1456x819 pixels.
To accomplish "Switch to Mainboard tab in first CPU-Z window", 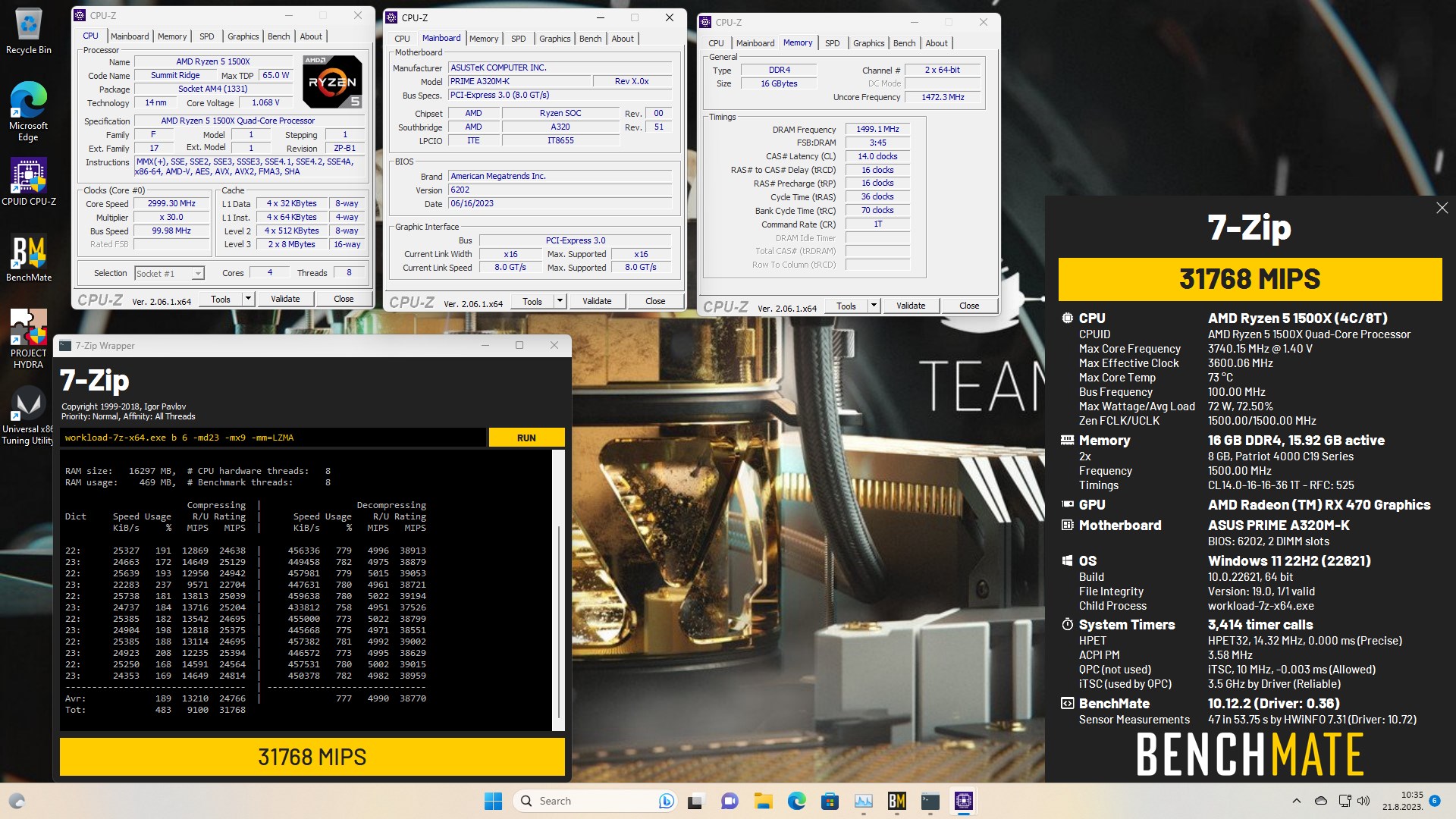I will tap(130, 36).
